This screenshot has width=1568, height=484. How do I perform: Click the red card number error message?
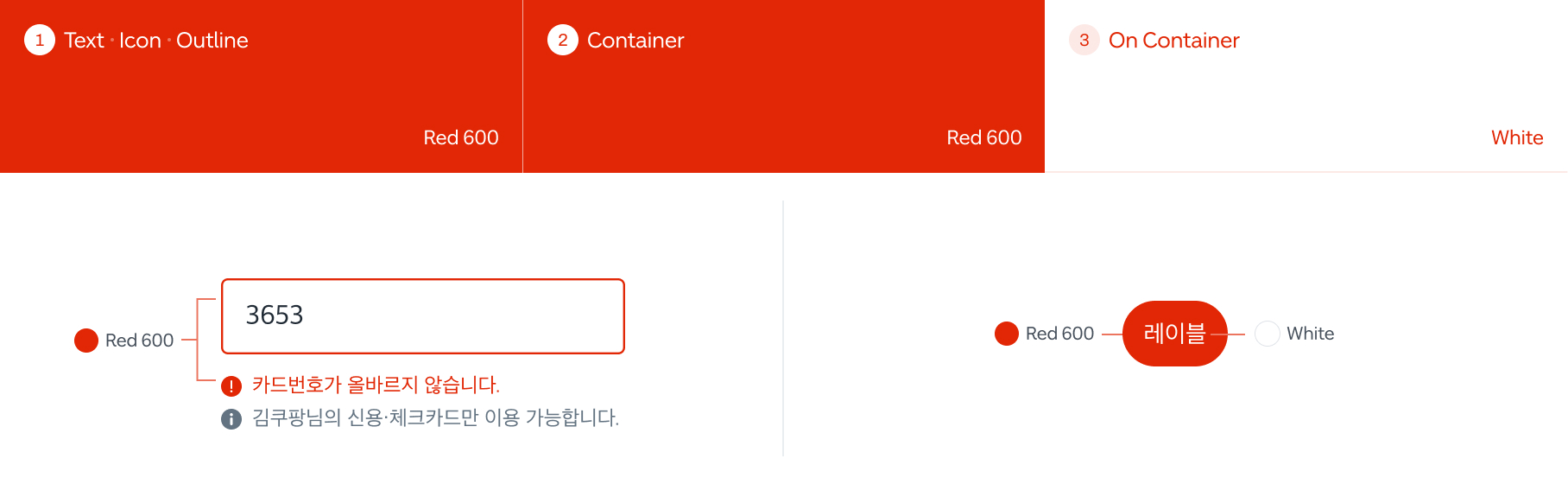coord(376,385)
